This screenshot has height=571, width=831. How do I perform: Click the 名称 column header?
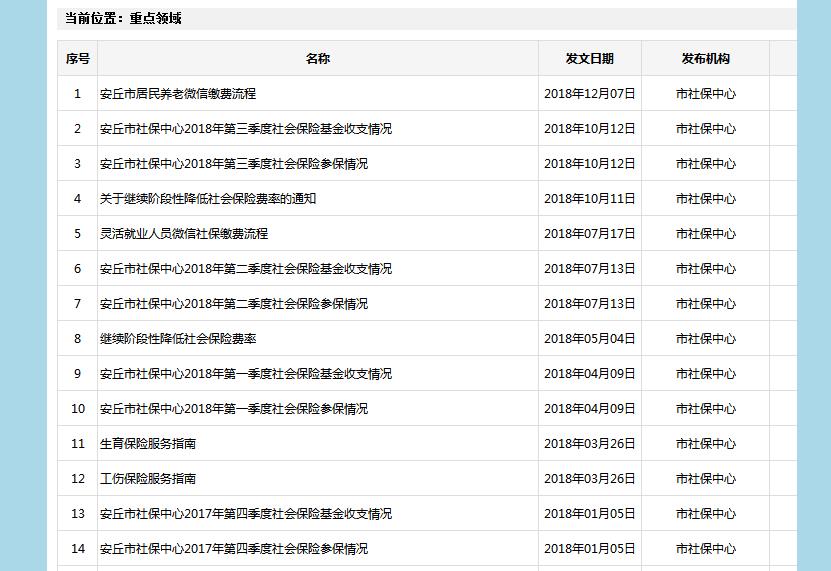coord(318,58)
